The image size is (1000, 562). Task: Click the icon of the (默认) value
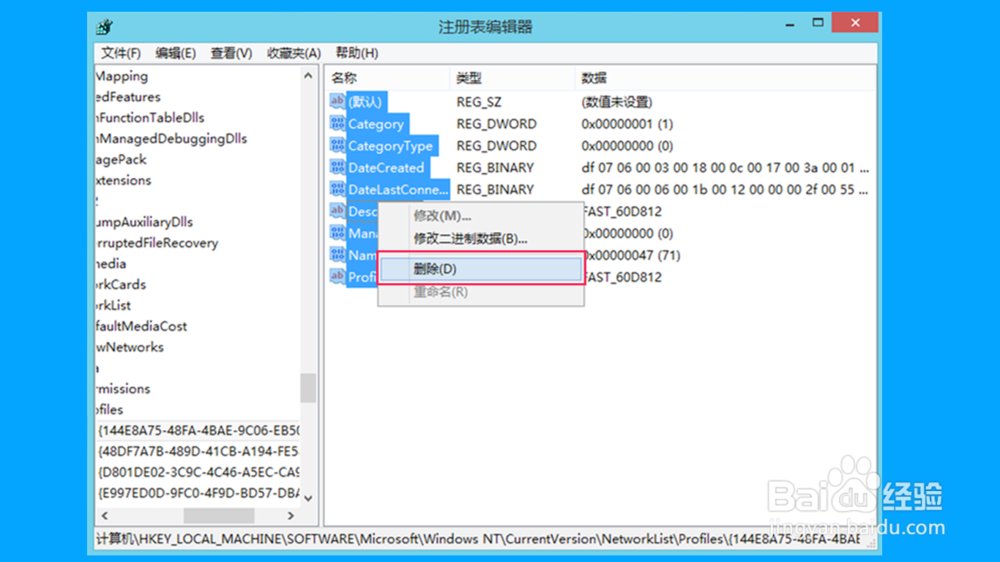click(337, 101)
